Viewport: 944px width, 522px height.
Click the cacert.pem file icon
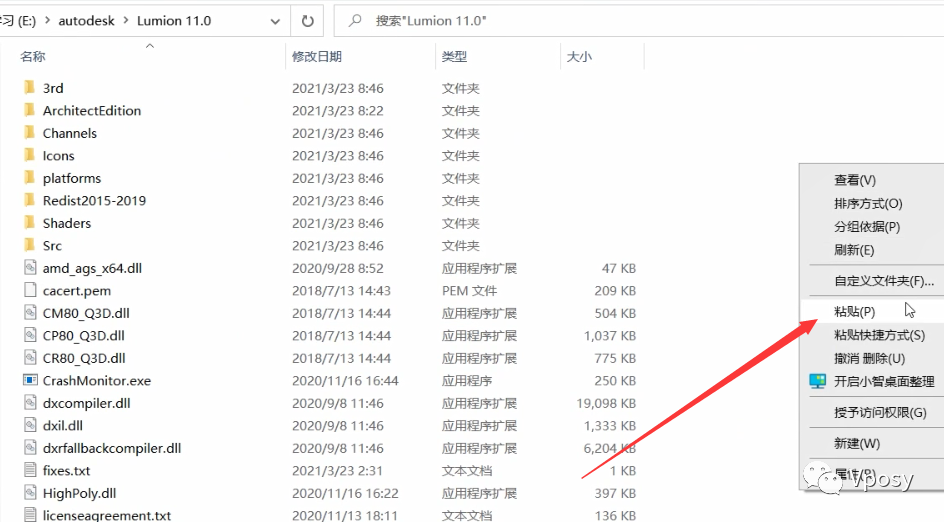click(30, 290)
